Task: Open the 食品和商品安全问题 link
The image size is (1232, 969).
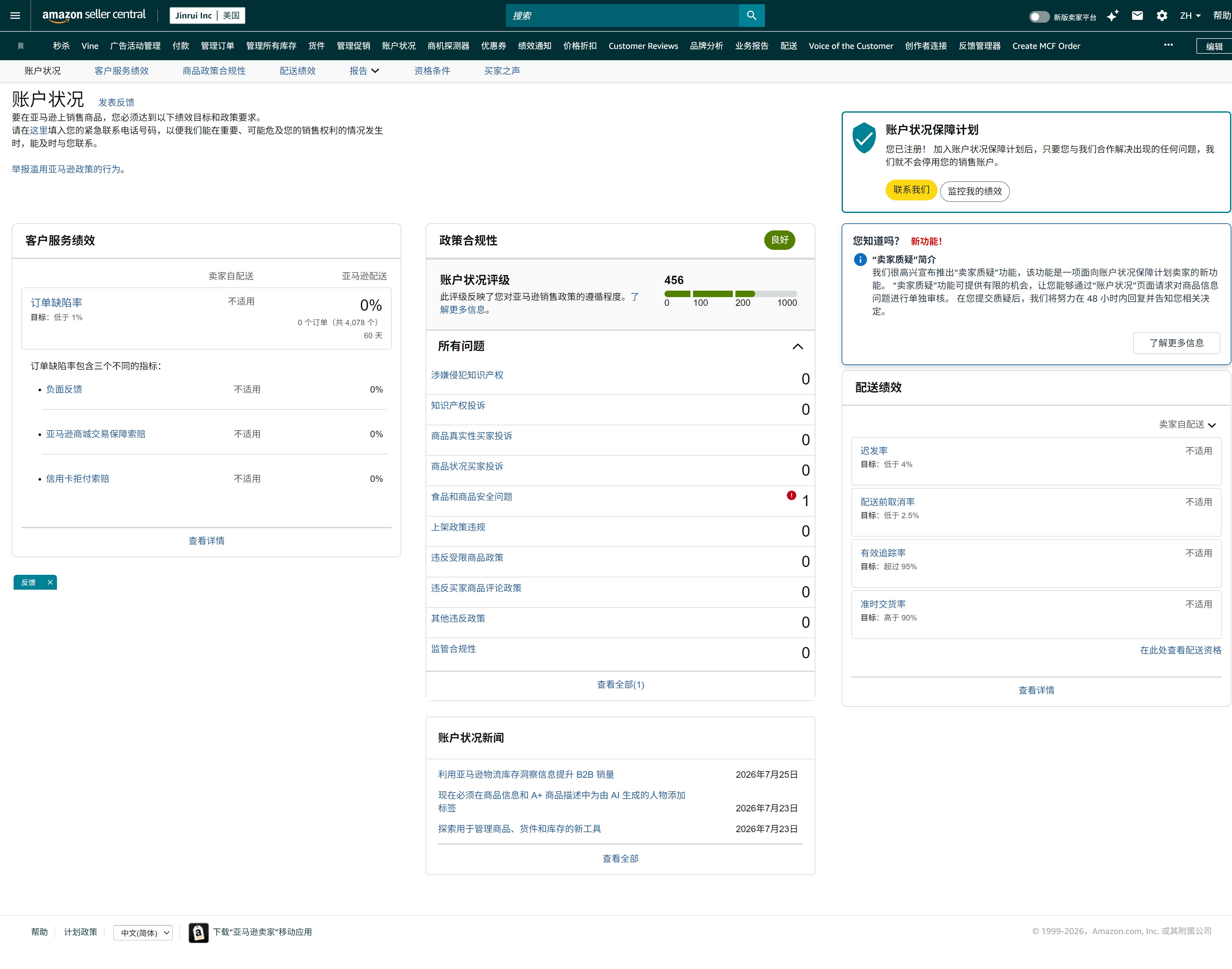Action: [472, 496]
